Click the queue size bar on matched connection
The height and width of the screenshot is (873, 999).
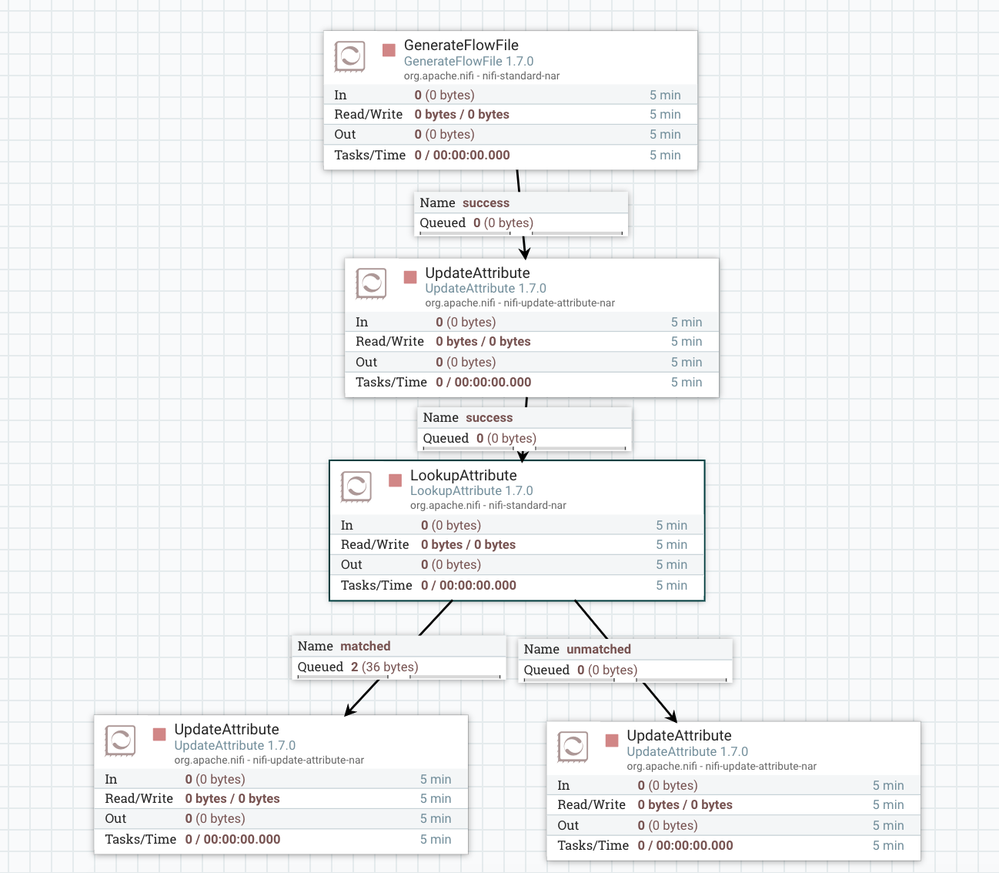click(399, 677)
